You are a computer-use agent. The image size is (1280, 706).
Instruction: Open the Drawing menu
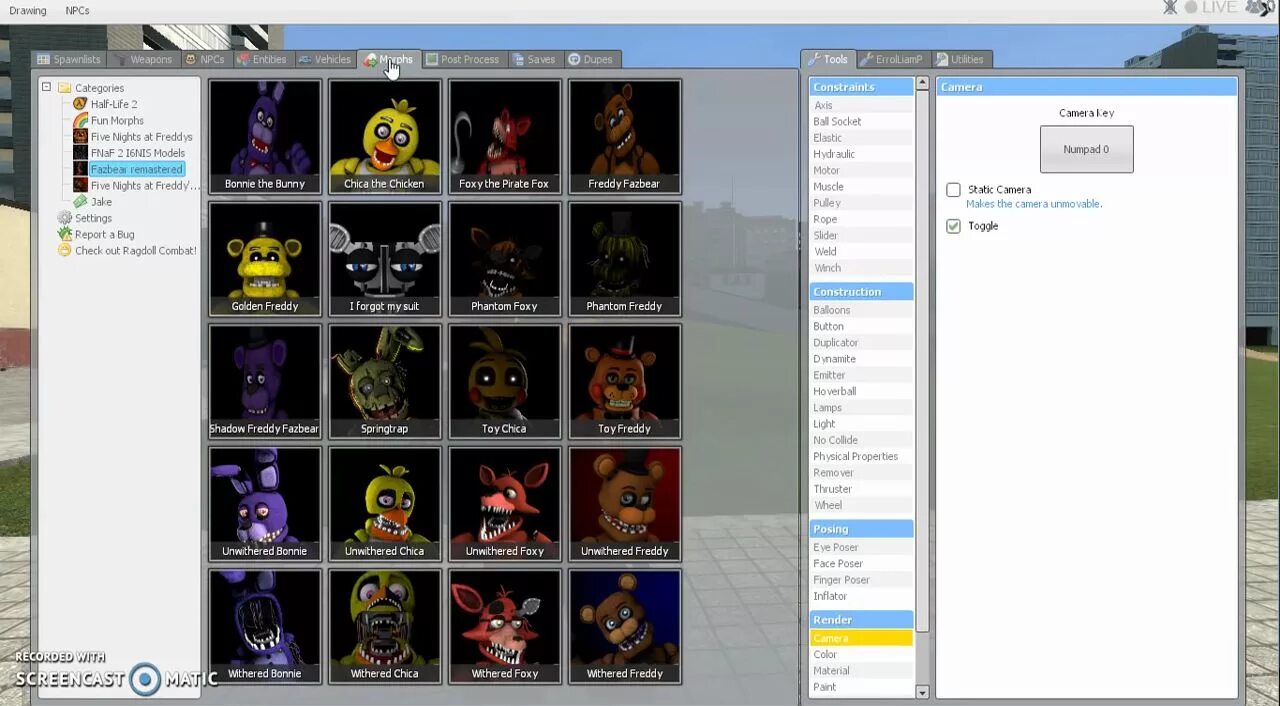pyautogui.click(x=28, y=11)
